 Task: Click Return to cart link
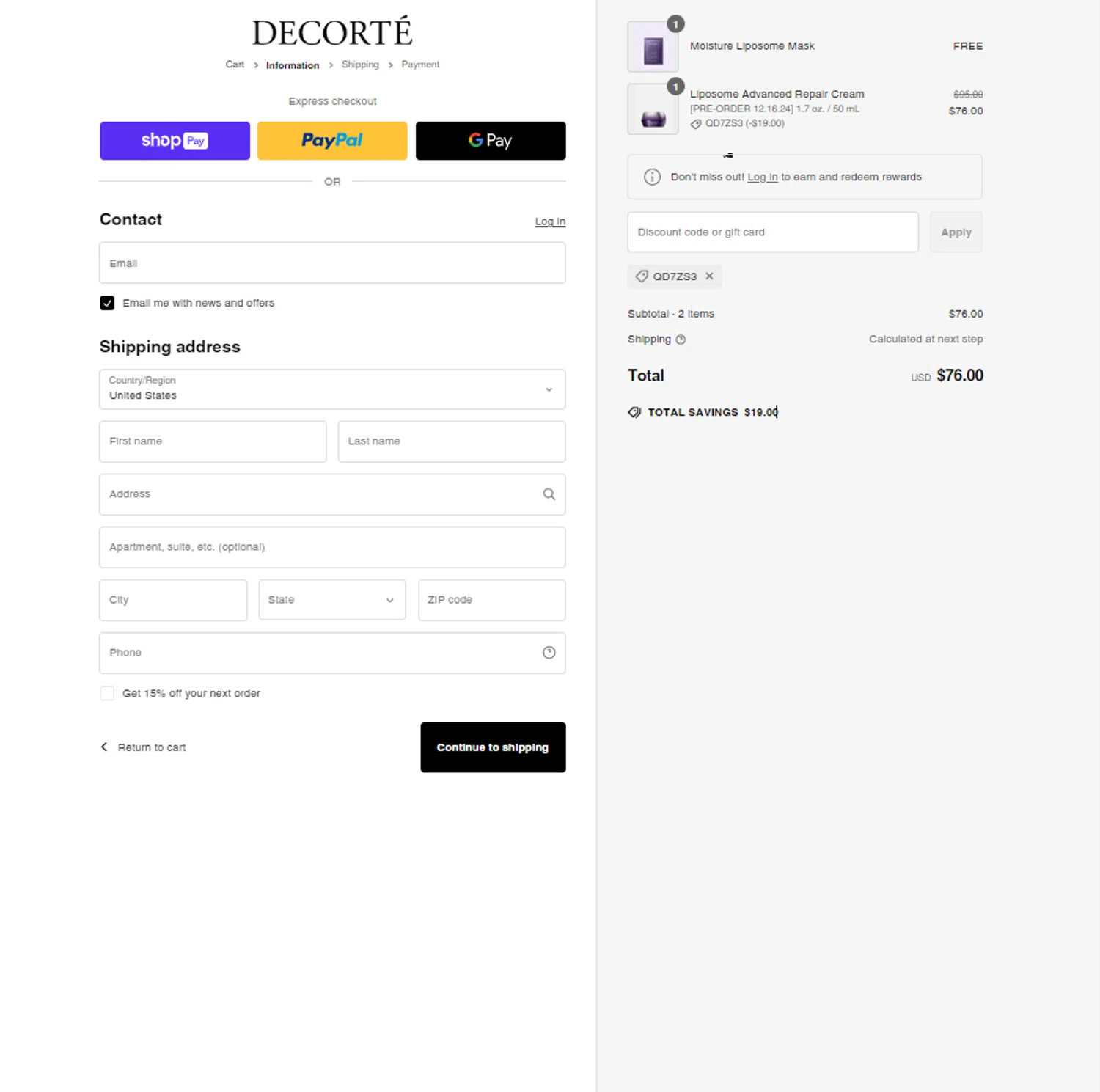(152, 747)
